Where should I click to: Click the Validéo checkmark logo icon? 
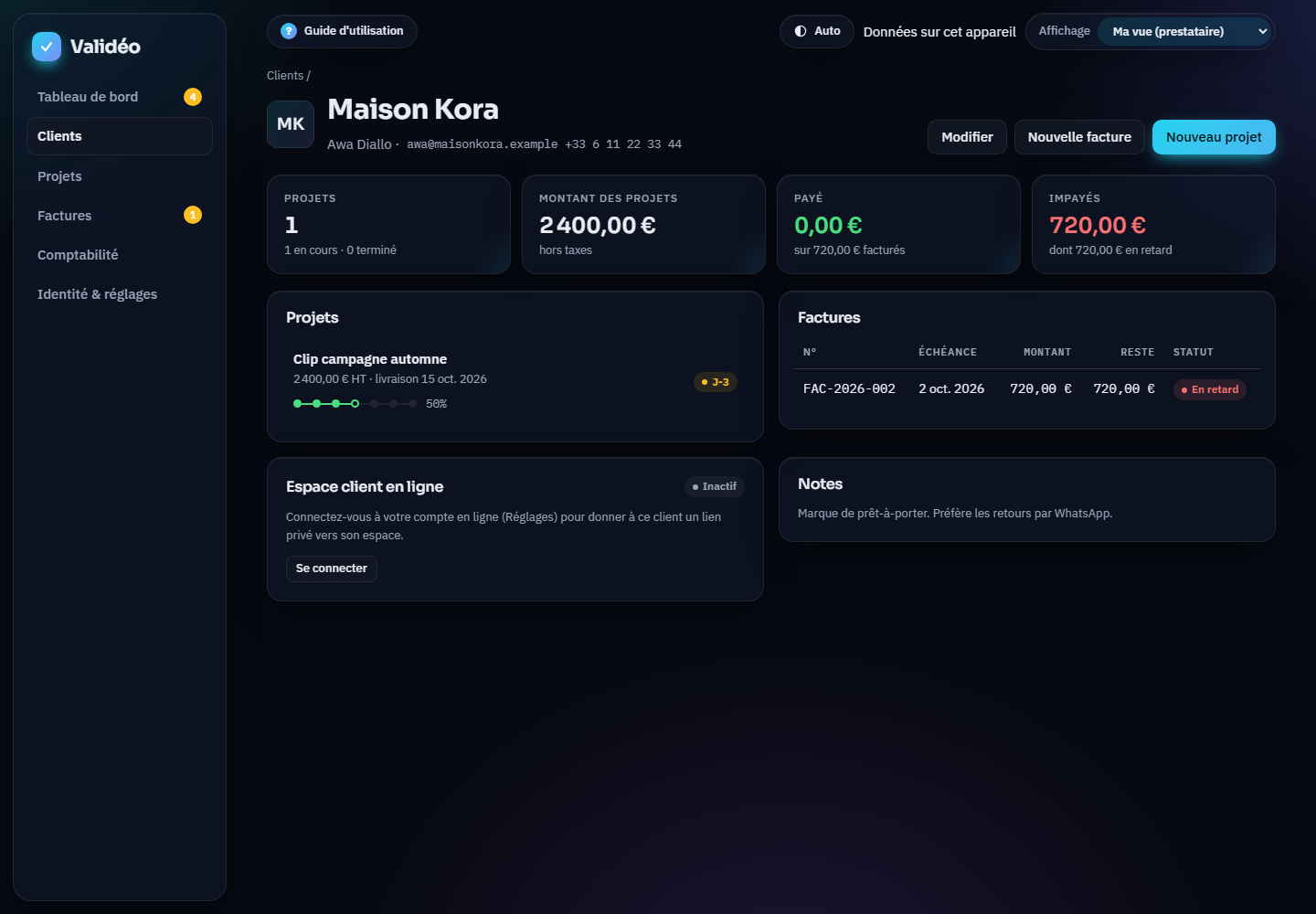tap(47, 47)
